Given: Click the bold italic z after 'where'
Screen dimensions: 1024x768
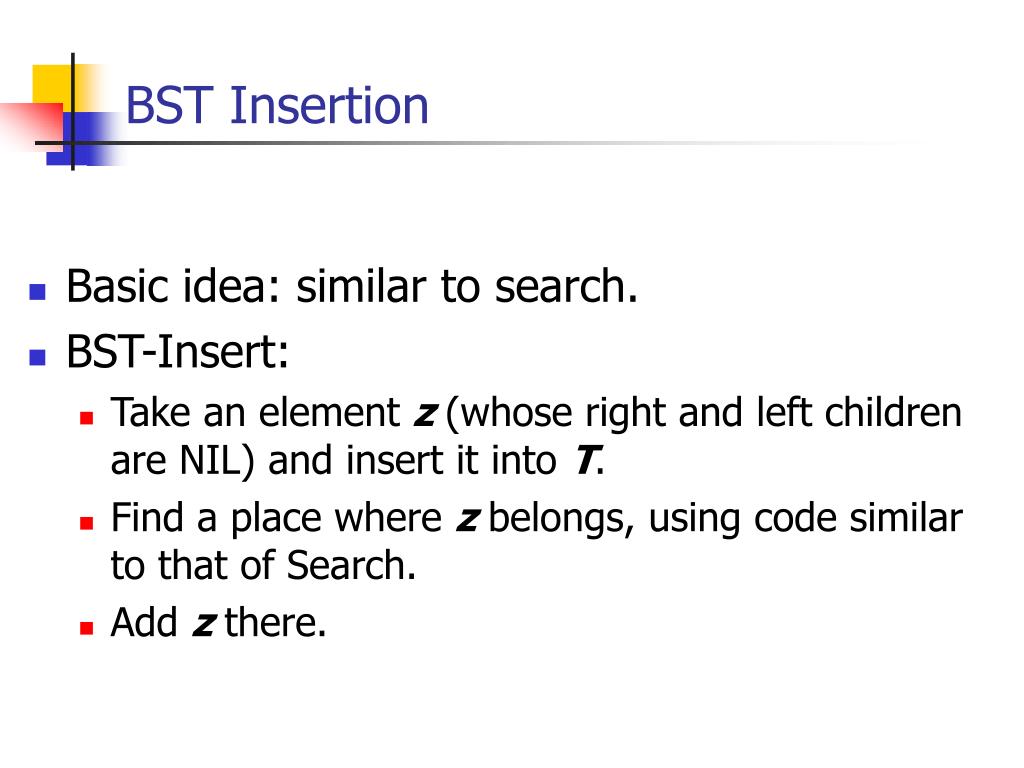Looking at the screenshot, I should pyautogui.click(x=468, y=519).
